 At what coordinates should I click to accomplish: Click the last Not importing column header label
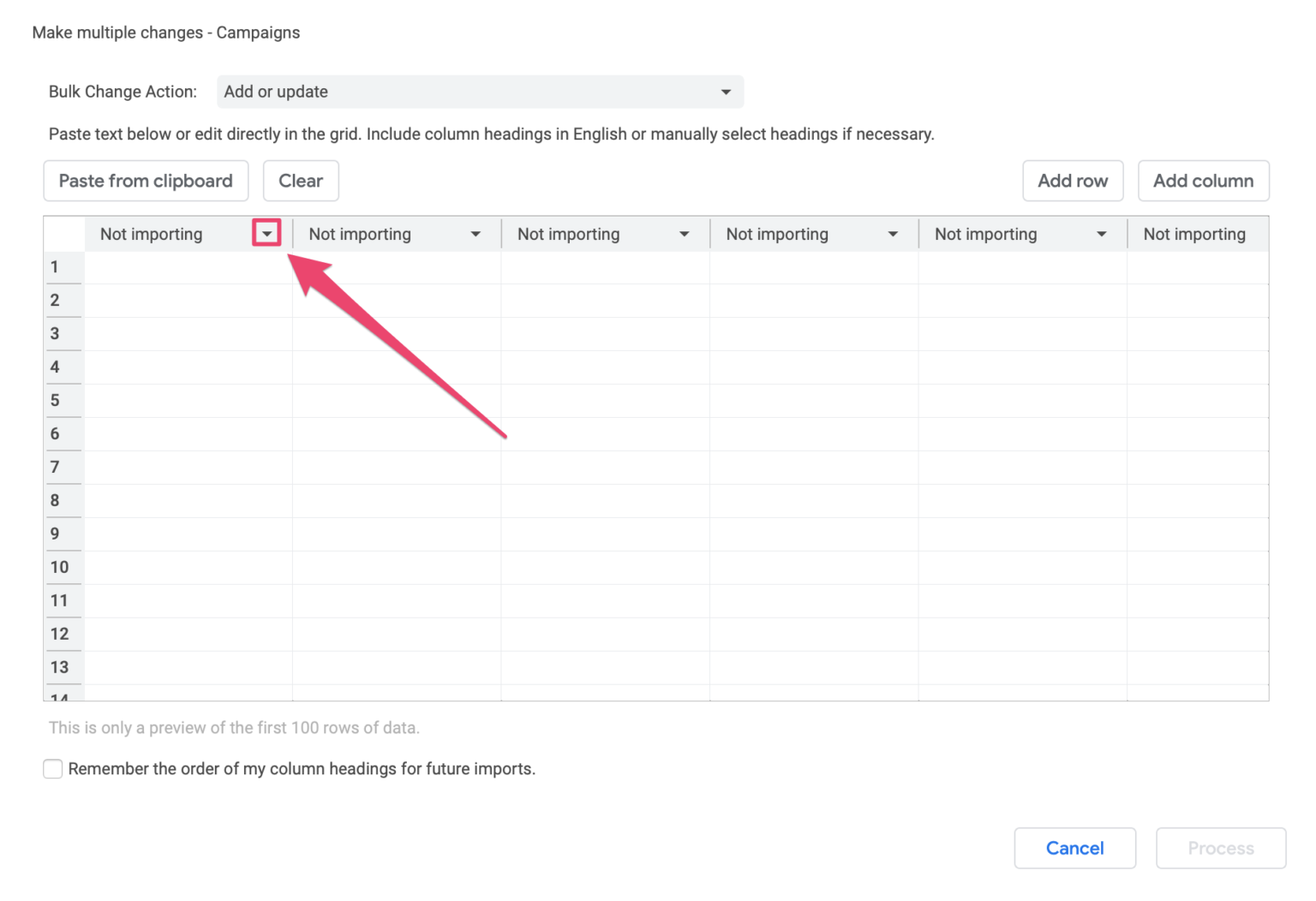1195,233
